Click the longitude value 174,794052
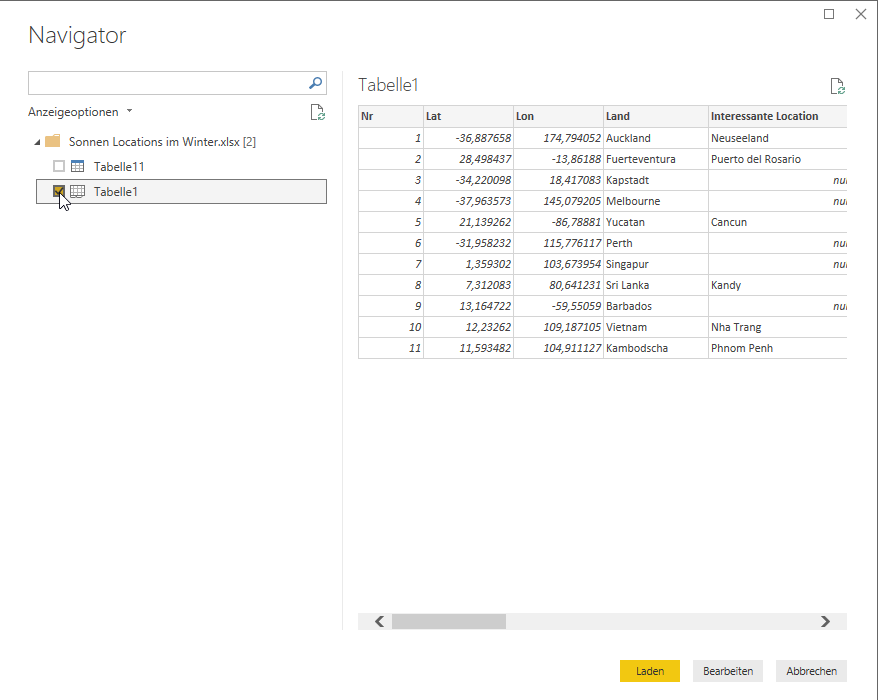 click(x=558, y=138)
